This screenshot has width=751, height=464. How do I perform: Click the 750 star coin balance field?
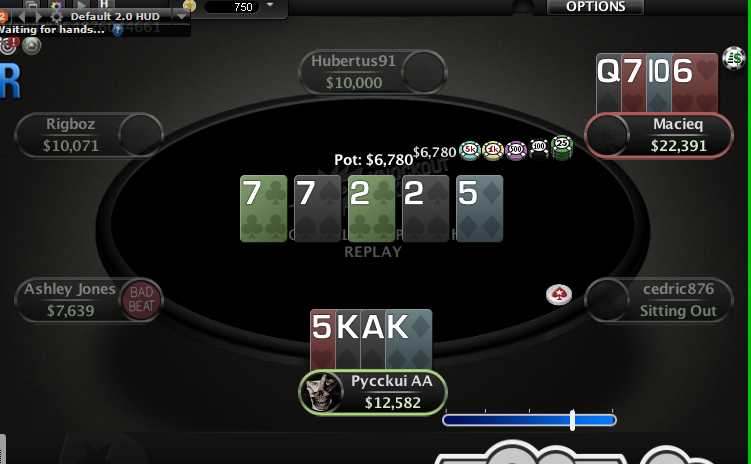pos(232,7)
